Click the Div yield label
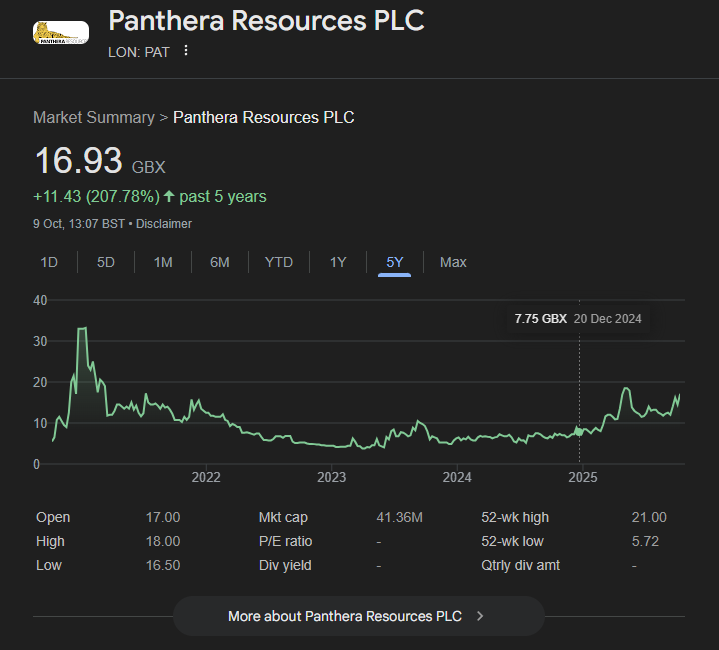Viewport: 719px width, 650px height. click(x=285, y=565)
